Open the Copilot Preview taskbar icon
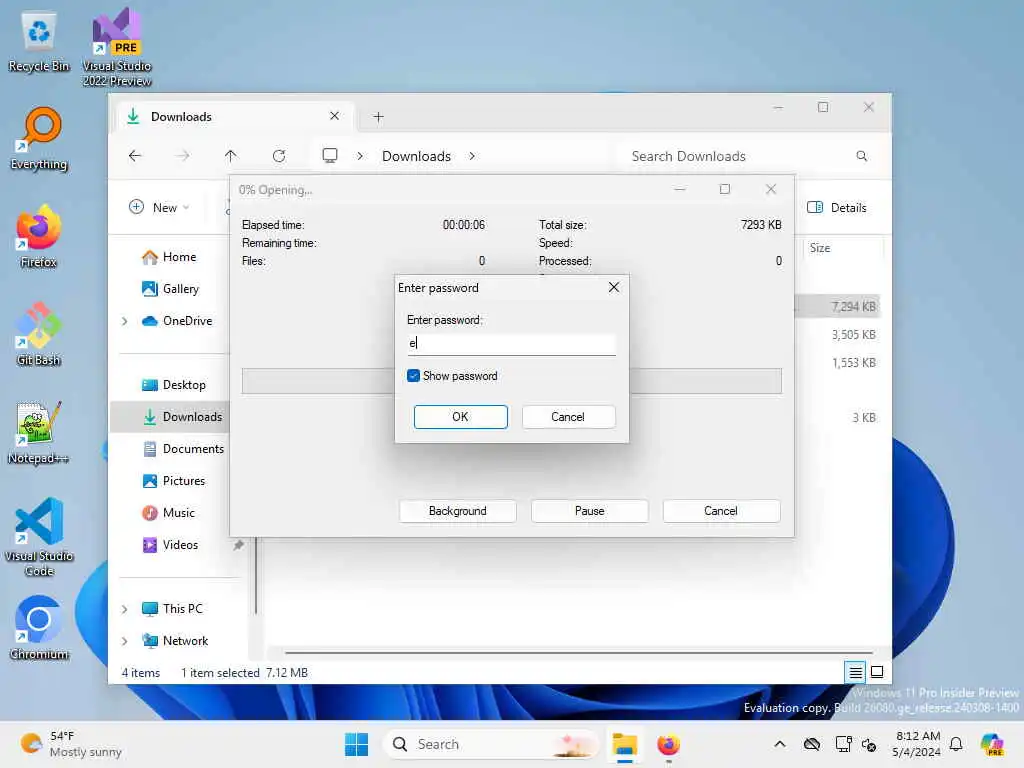1024x768 pixels. pyautogui.click(x=992, y=744)
